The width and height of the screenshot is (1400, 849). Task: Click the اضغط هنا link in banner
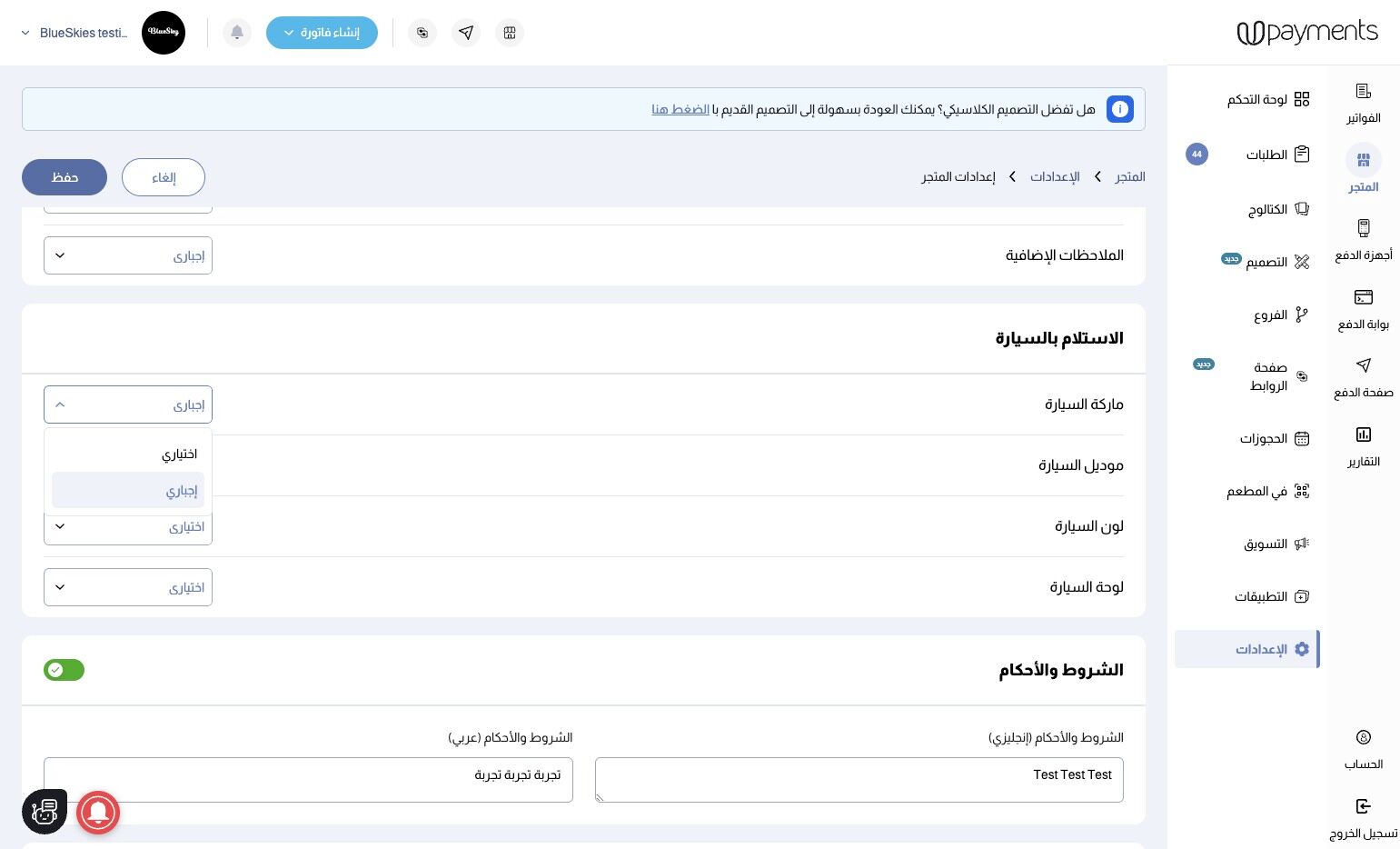click(680, 109)
